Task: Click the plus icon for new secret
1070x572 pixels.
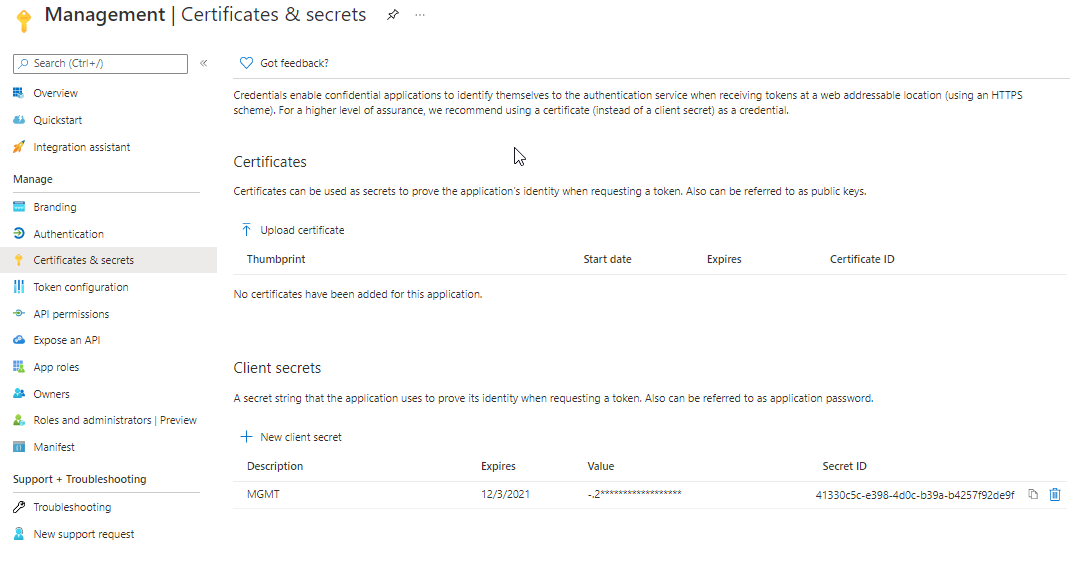Action: [x=247, y=437]
